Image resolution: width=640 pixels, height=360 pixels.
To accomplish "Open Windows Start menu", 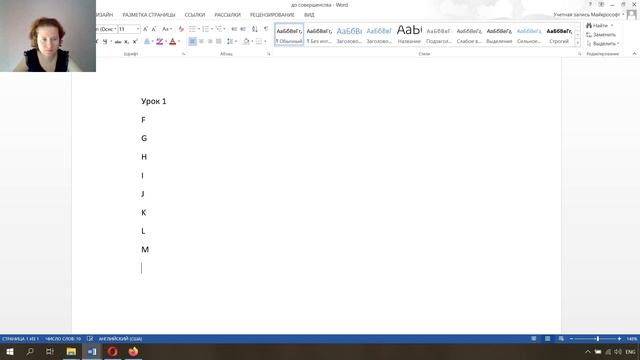I will [x=10, y=351].
